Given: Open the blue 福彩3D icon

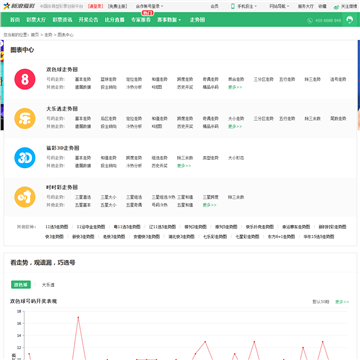Looking at the screenshot, I should point(25,158).
